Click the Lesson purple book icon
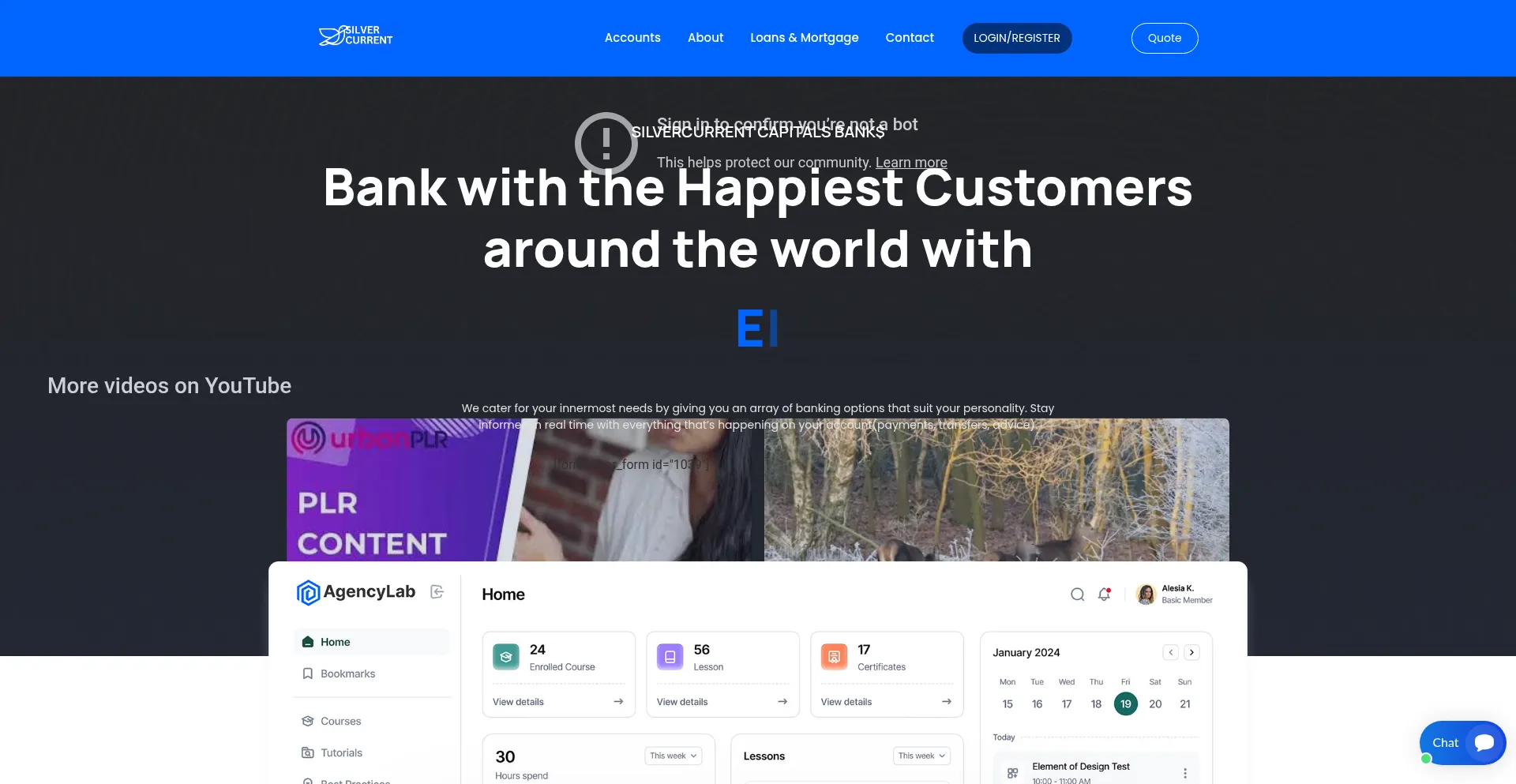Viewport: 1516px width, 784px height. 670,657
